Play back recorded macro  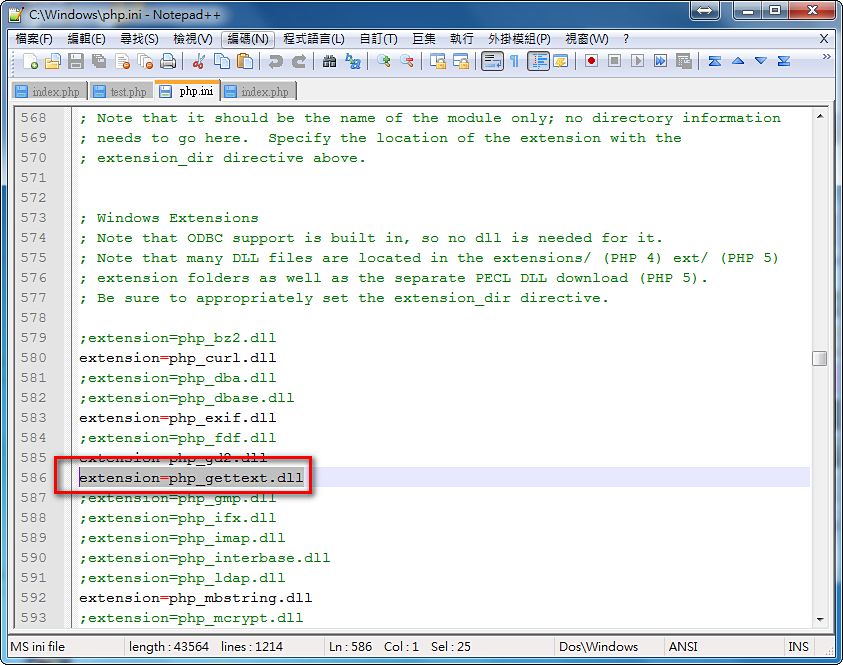click(637, 61)
